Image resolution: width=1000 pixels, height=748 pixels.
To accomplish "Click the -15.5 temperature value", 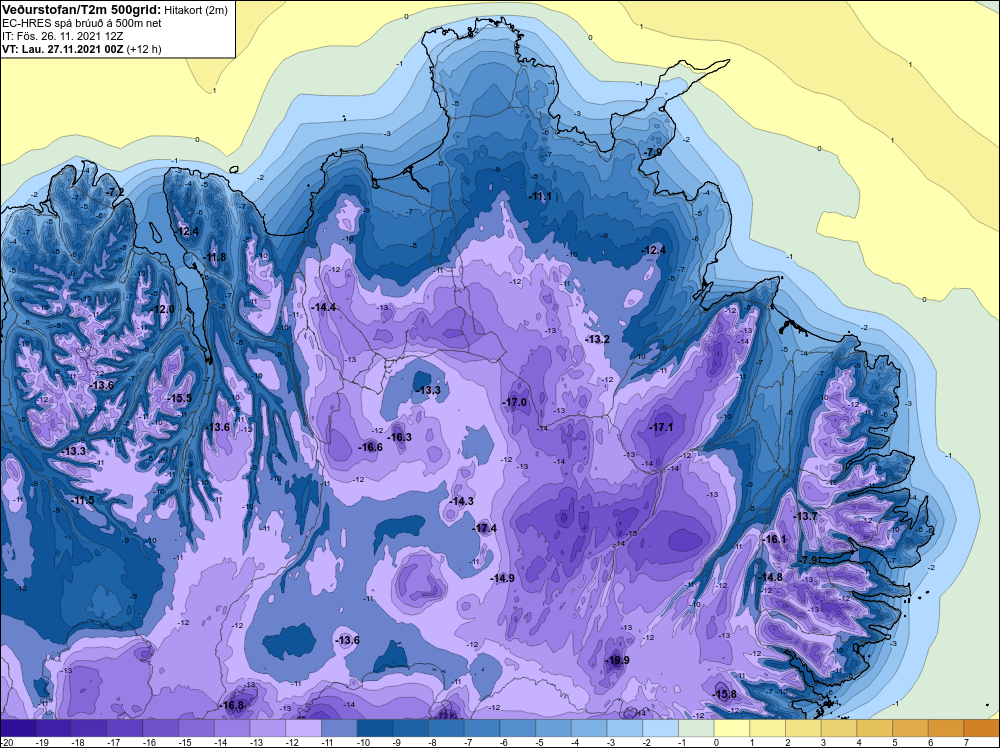I will [x=179, y=398].
